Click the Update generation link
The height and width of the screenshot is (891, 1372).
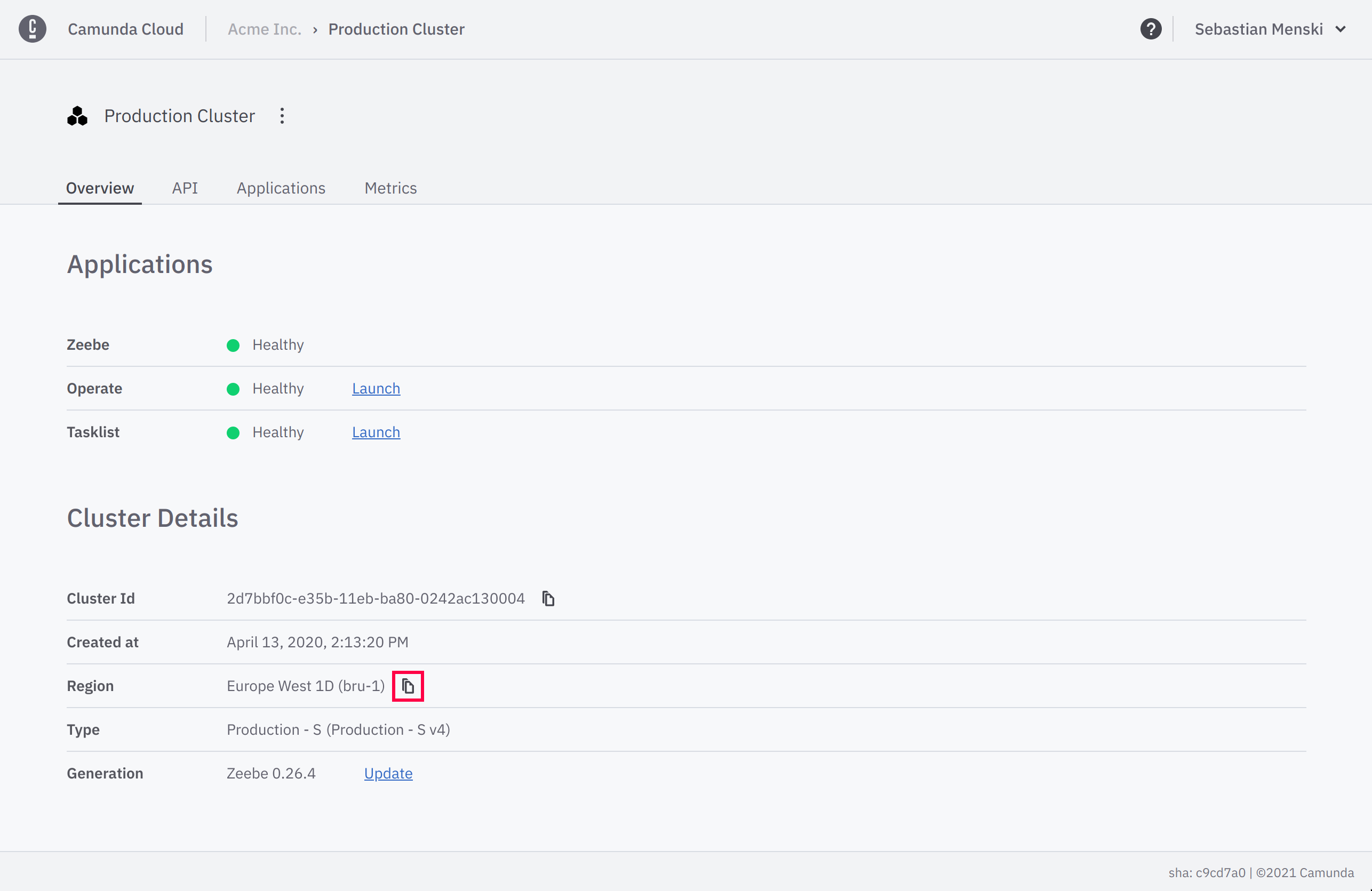click(388, 774)
